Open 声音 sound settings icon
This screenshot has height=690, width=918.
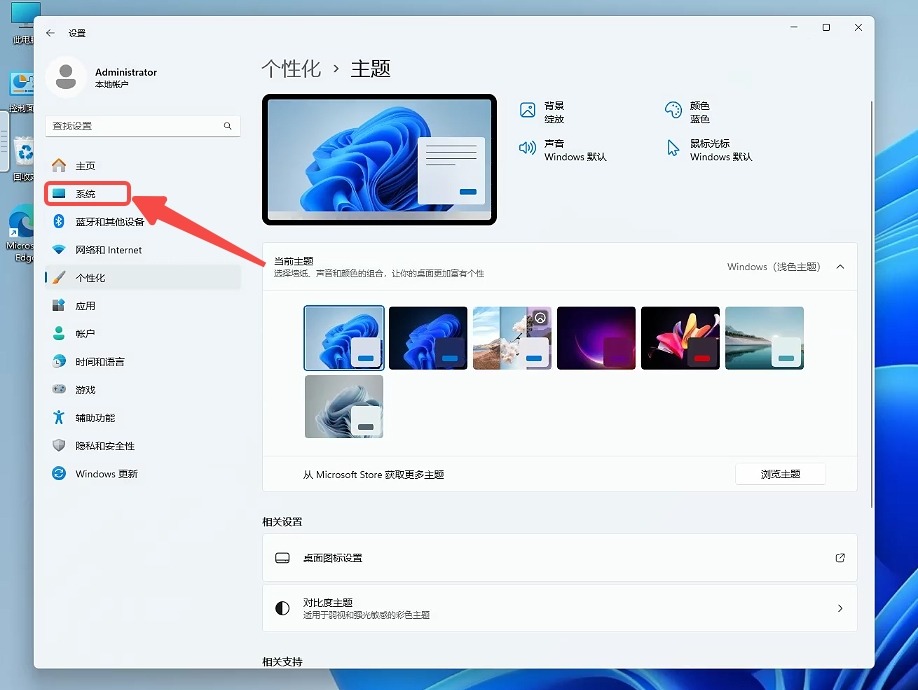pos(528,149)
